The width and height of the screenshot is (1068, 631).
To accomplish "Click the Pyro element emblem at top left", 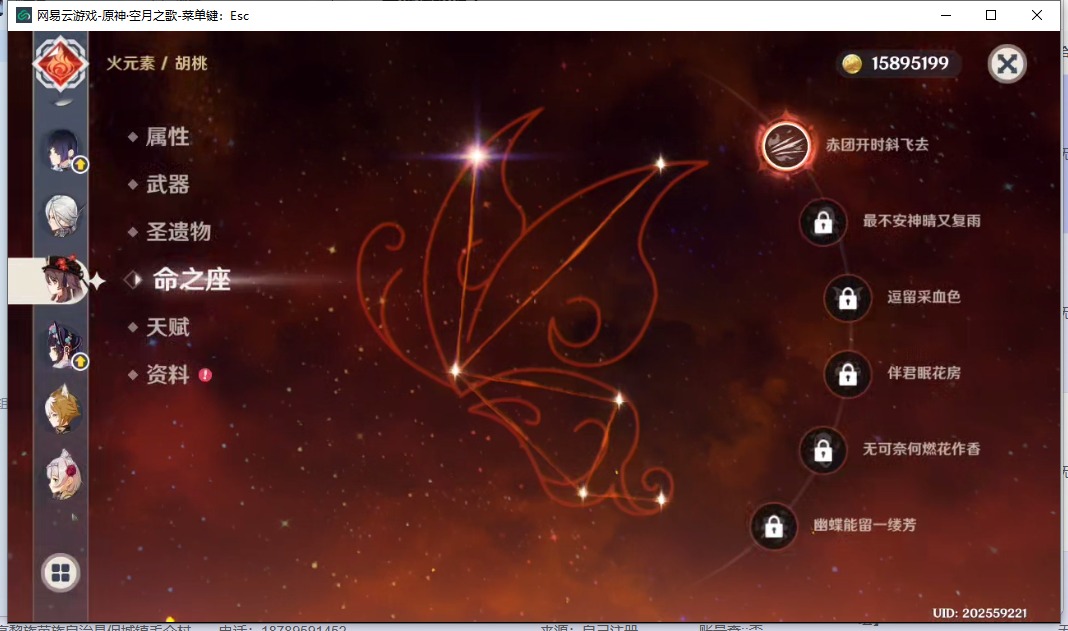I will pos(61,64).
